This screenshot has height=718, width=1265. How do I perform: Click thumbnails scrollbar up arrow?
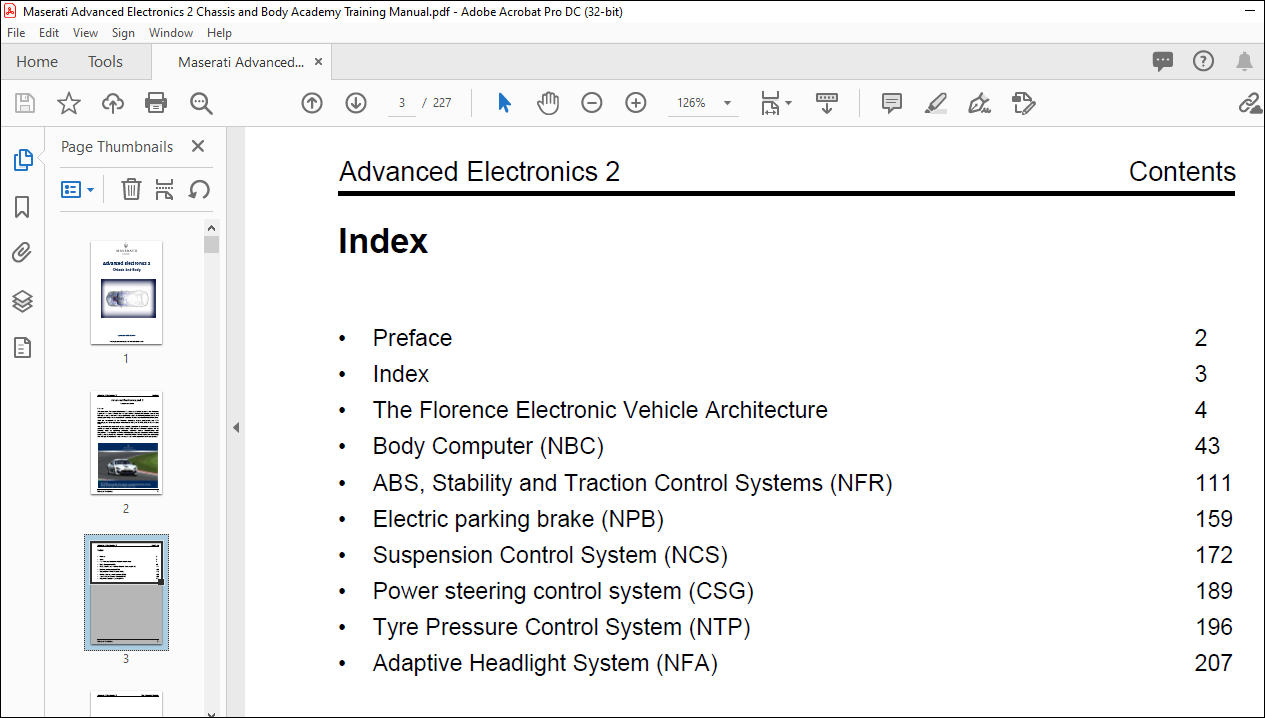click(211, 226)
